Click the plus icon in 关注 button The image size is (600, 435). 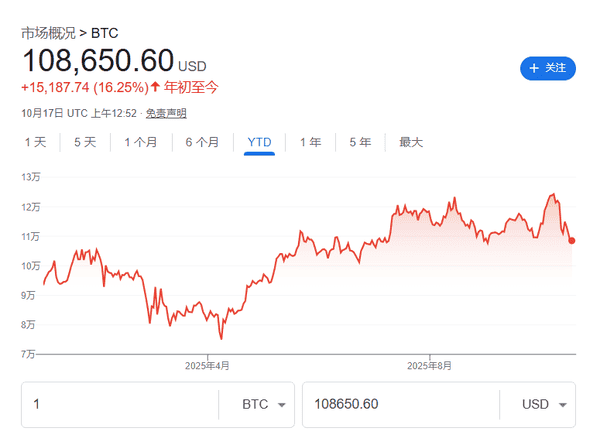click(x=534, y=68)
